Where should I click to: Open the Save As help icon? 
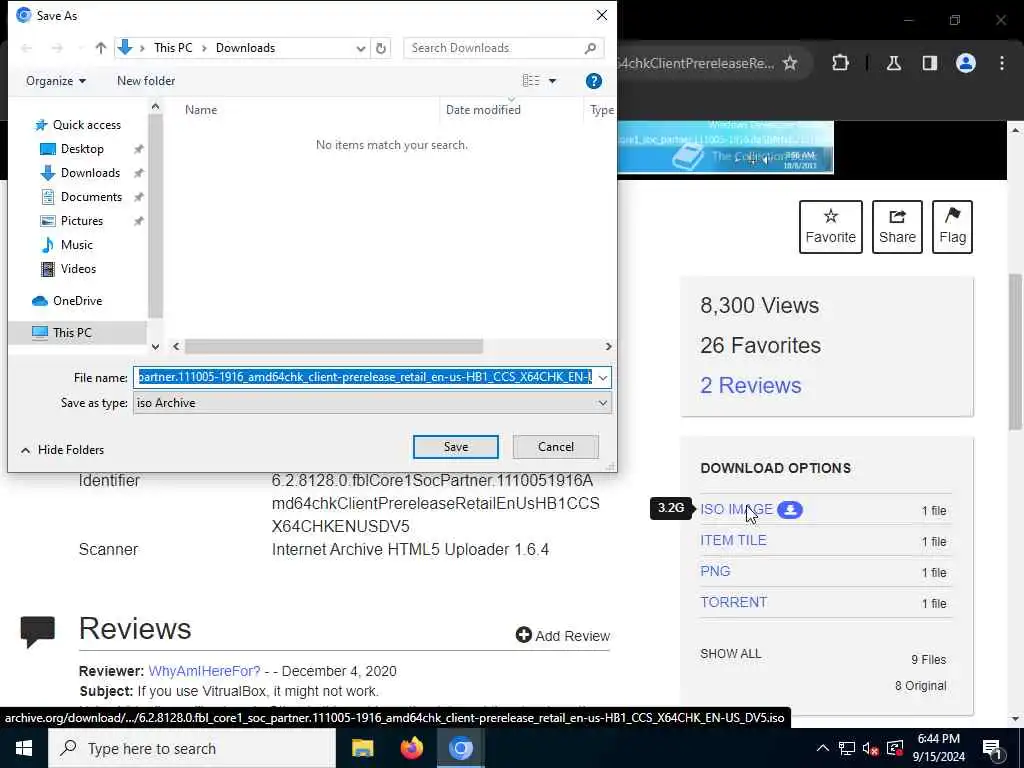coord(593,81)
